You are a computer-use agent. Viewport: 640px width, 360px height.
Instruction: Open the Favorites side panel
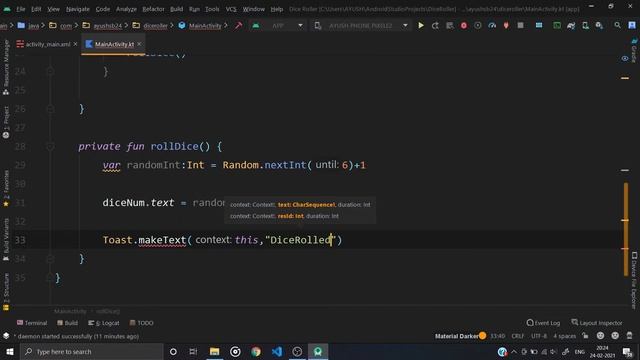click(x=6, y=189)
